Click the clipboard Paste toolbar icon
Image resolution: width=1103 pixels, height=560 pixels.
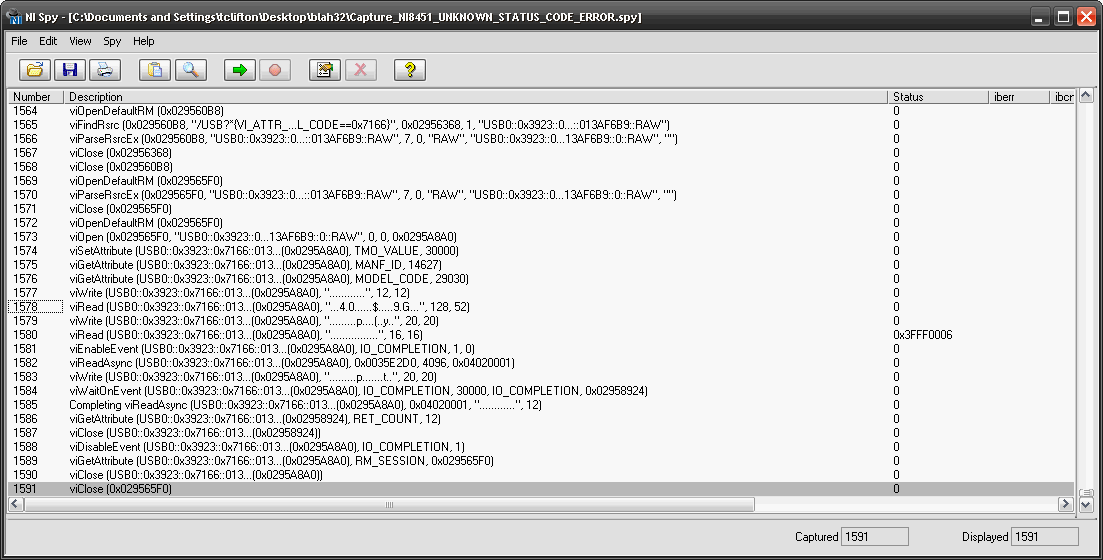(x=155, y=70)
